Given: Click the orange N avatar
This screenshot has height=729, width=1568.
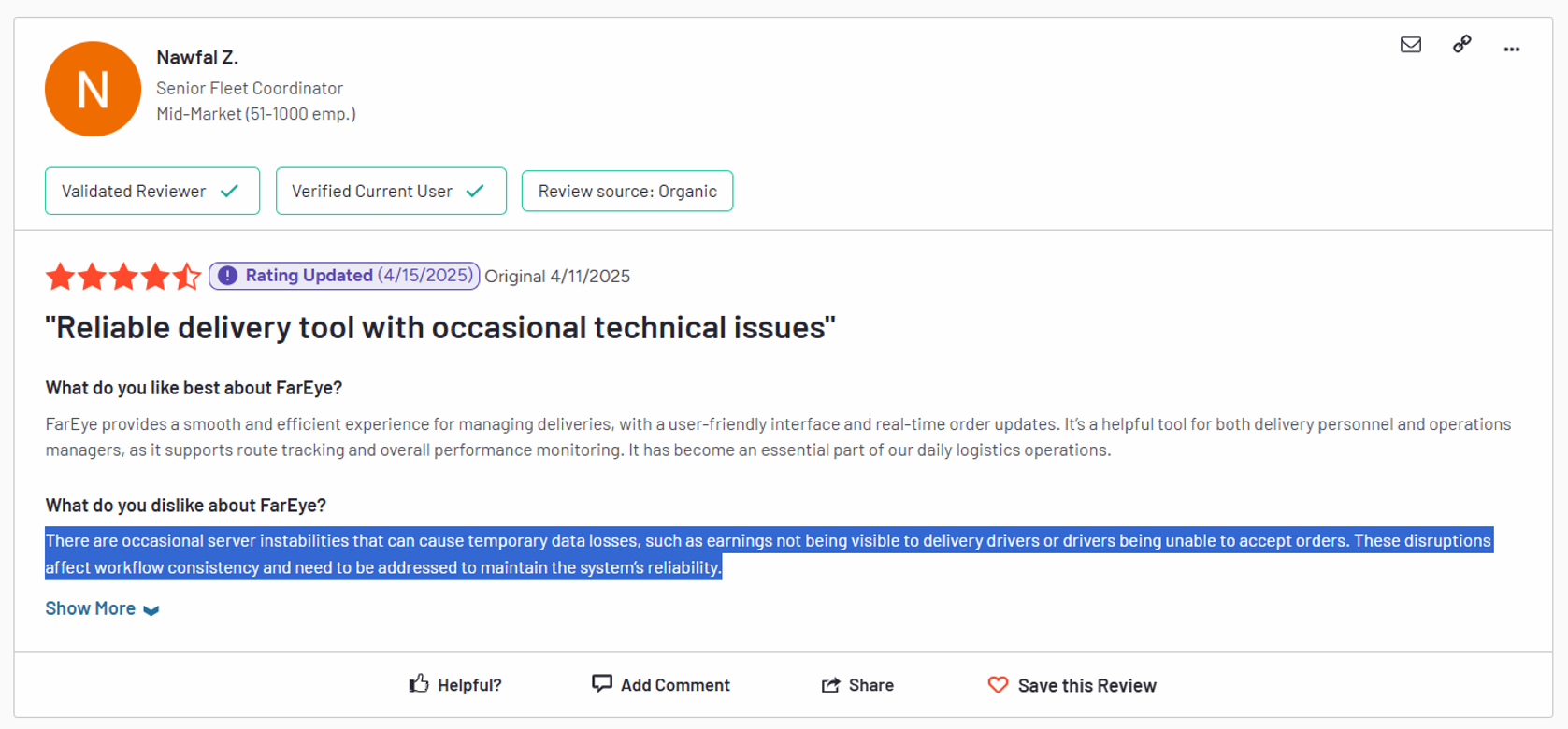Looking at the screenshot, I should (93, 89).
